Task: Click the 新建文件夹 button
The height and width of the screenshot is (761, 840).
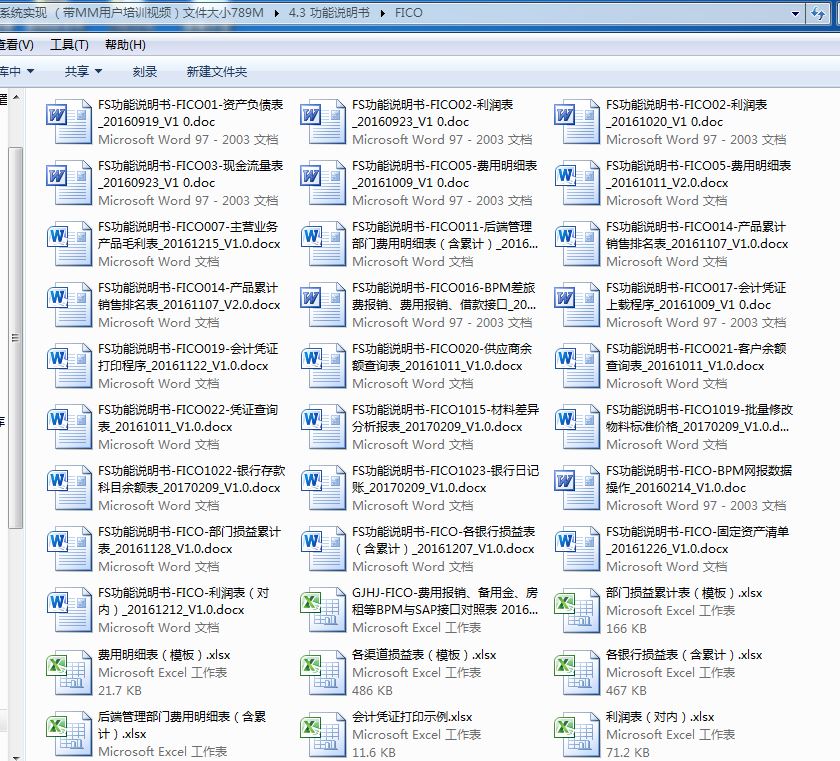Action: pos(216,71)
